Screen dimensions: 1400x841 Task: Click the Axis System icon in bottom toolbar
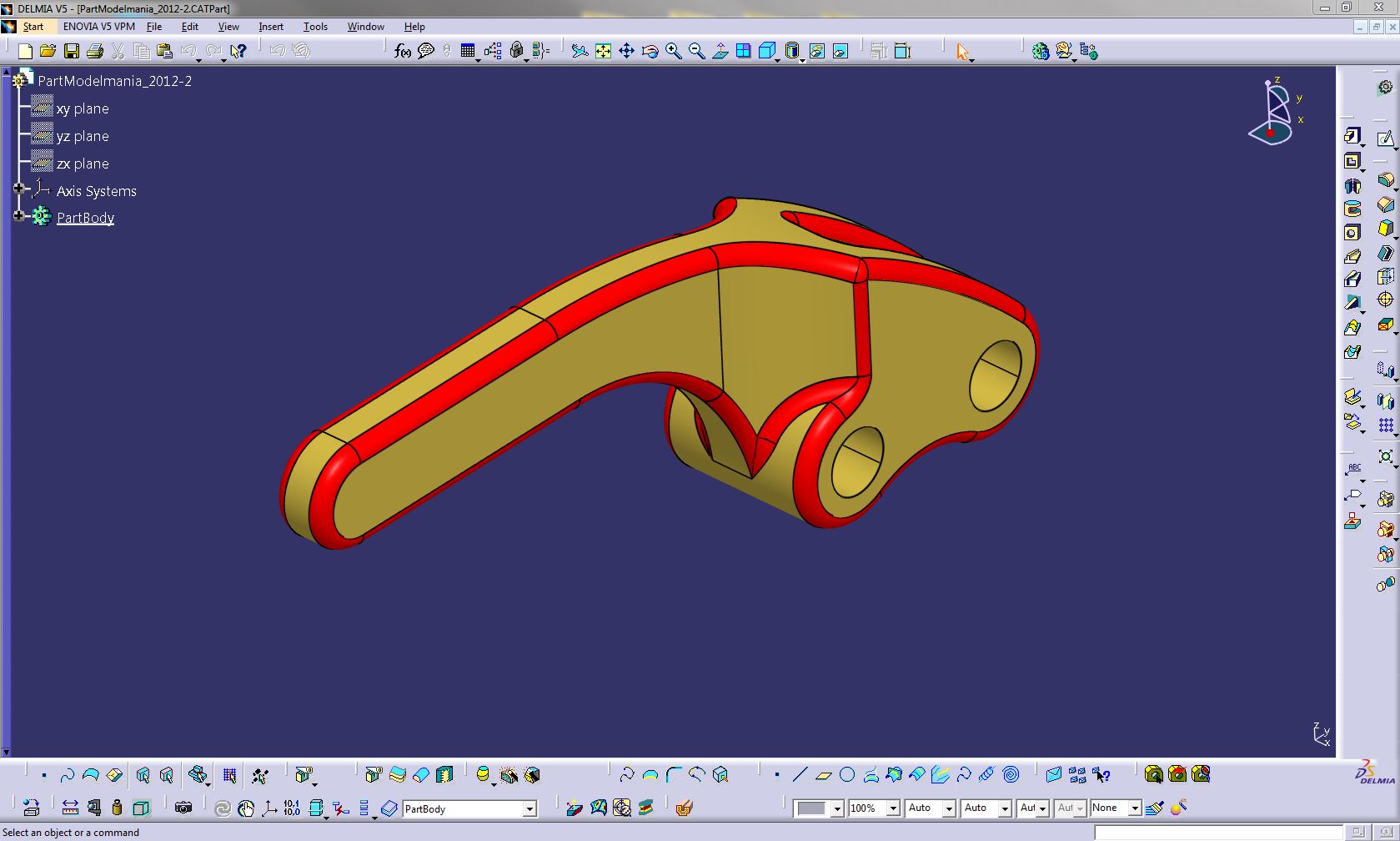tap(269, 808)
